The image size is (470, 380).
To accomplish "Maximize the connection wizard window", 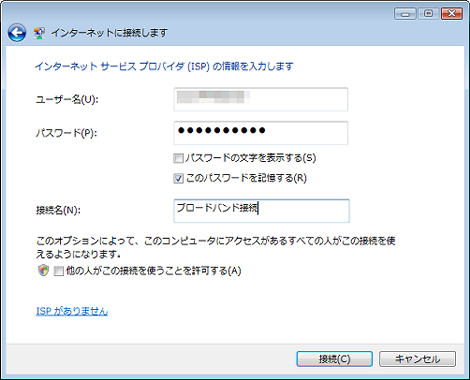I will (x=429, y=14).
